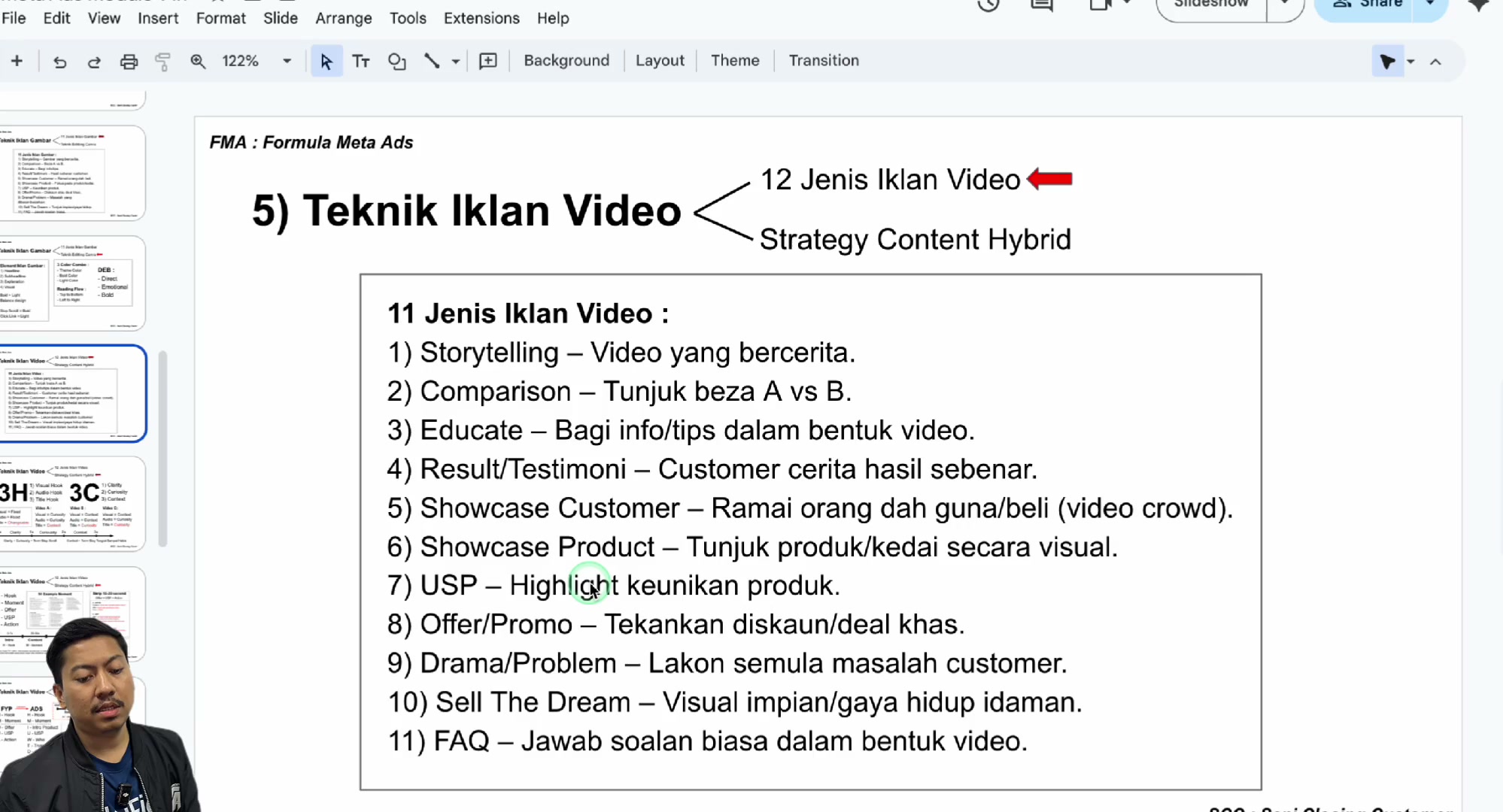Screen dimensions: 1503x812
Task: Open the Help menu
Action: point(553,18)
